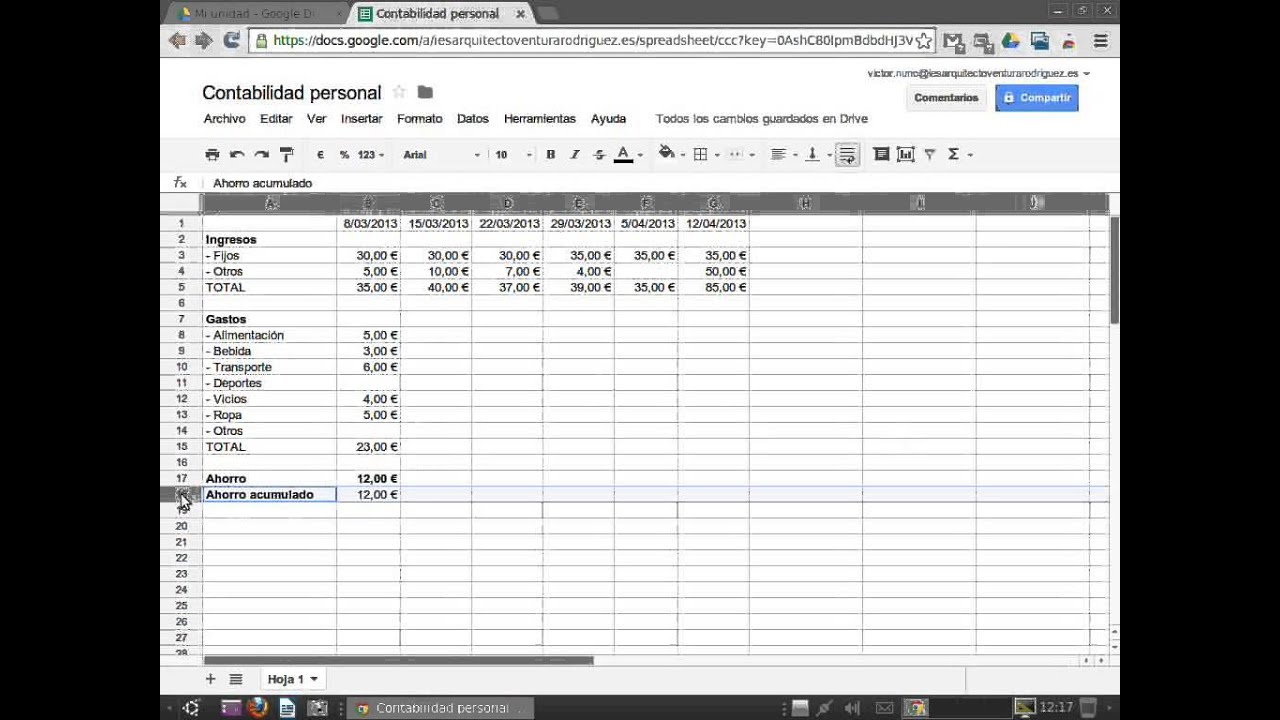Launch Firefox from the taskbar
1280x720 pixels.
258,708
